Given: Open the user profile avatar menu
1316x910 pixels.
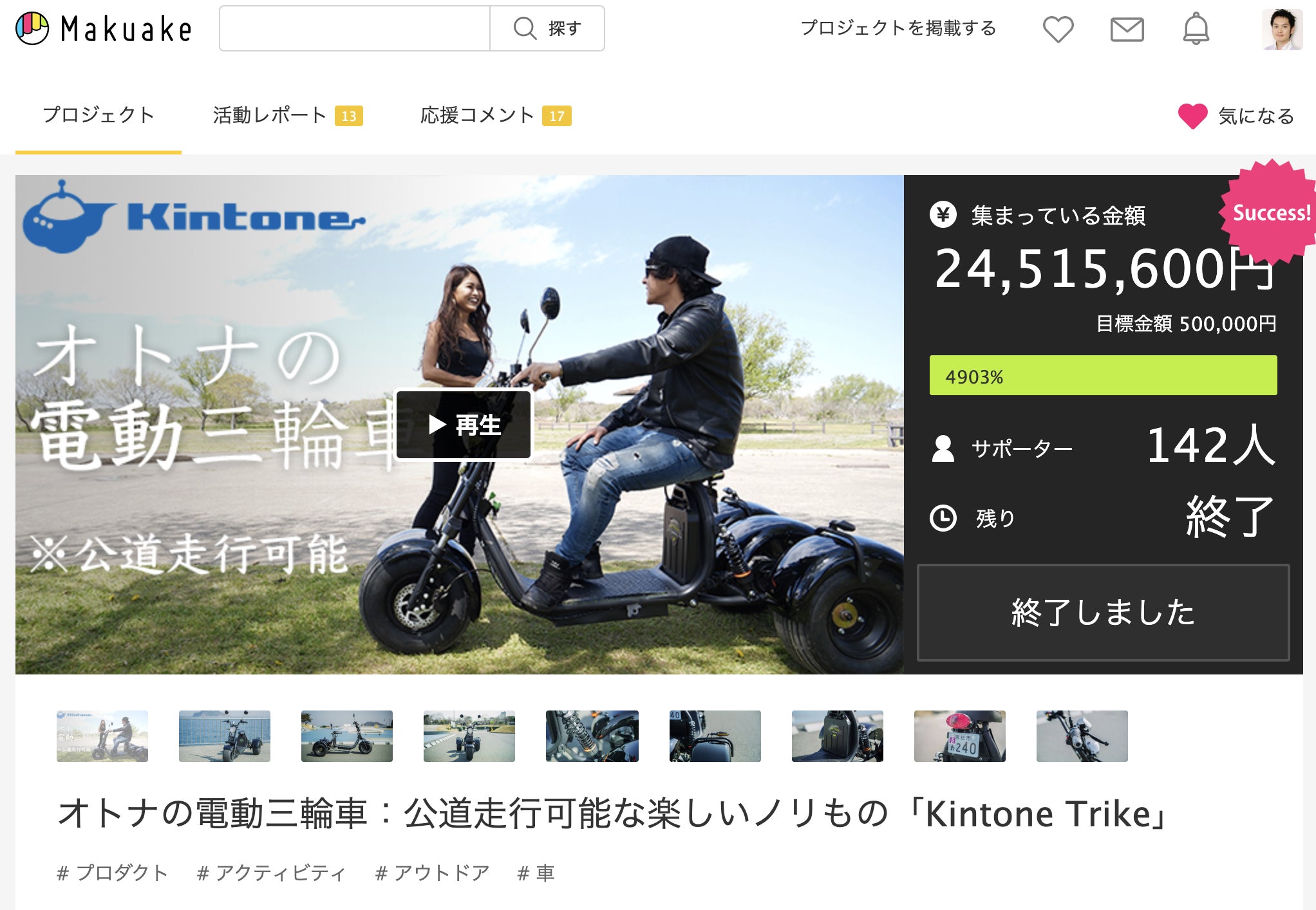Looking at the screenshot, I should pos(1281,30).
